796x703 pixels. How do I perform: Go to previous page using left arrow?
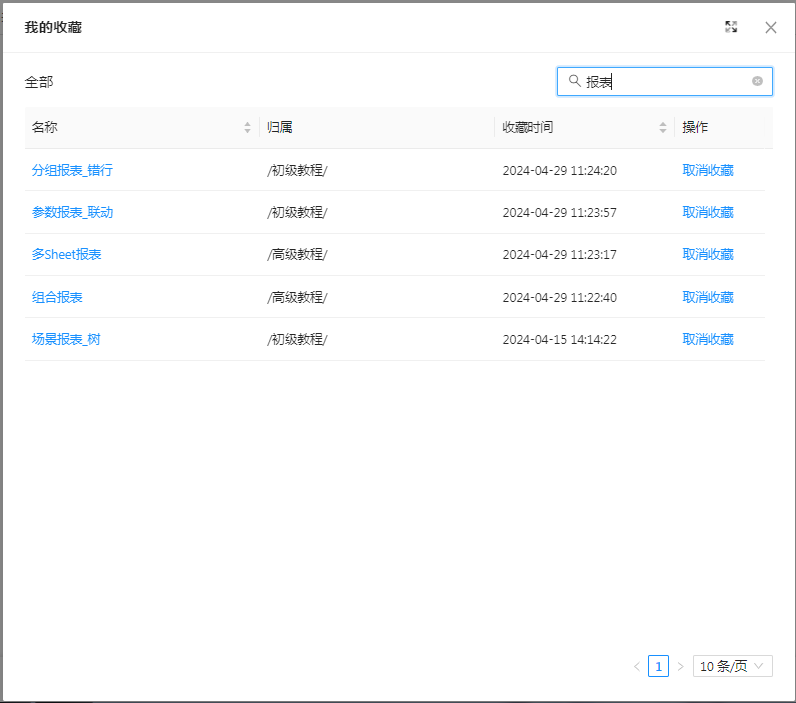pos(636,666)
